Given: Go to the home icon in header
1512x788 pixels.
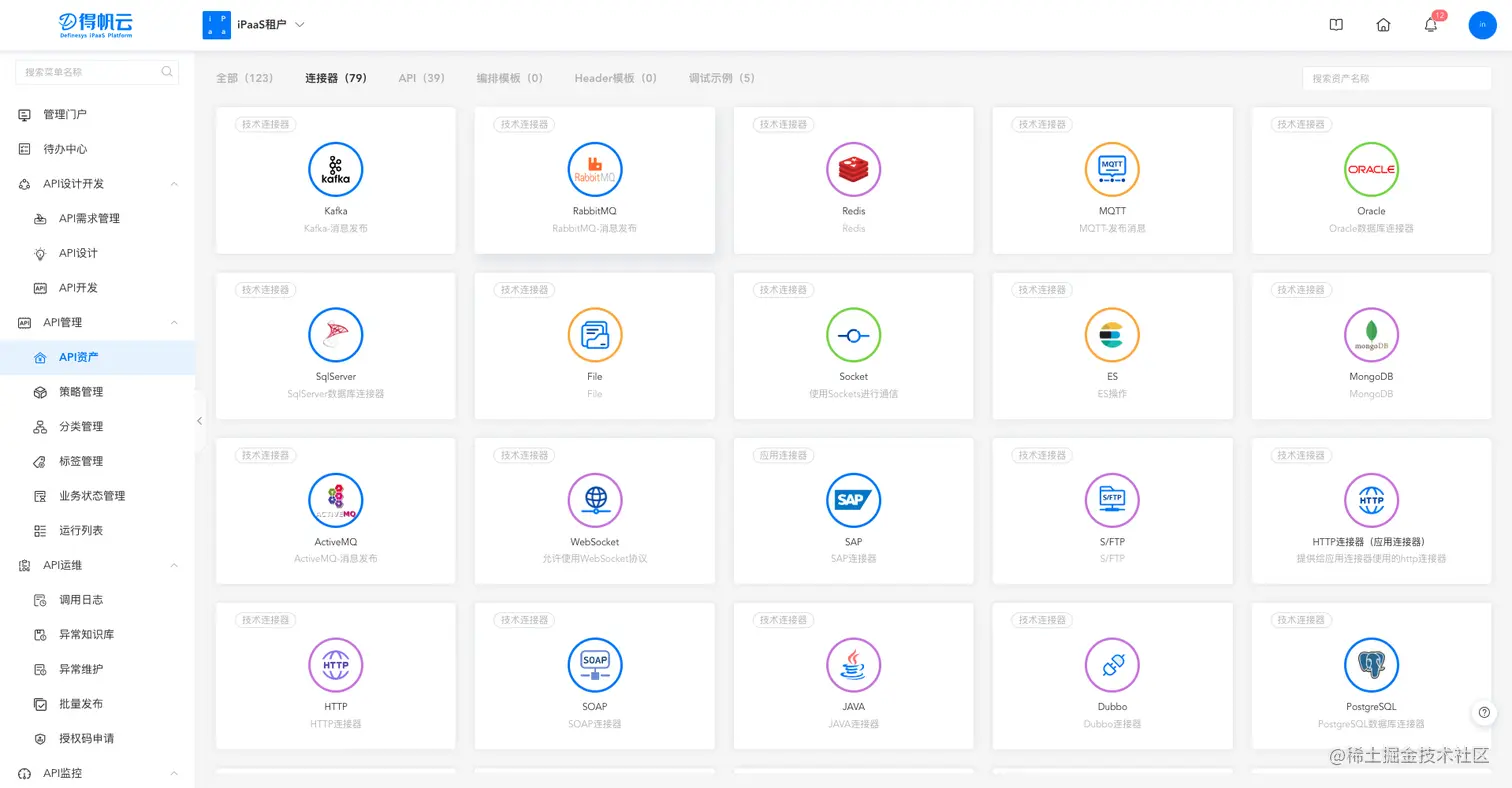Looking at the screenshot, I should point(1383,25).
